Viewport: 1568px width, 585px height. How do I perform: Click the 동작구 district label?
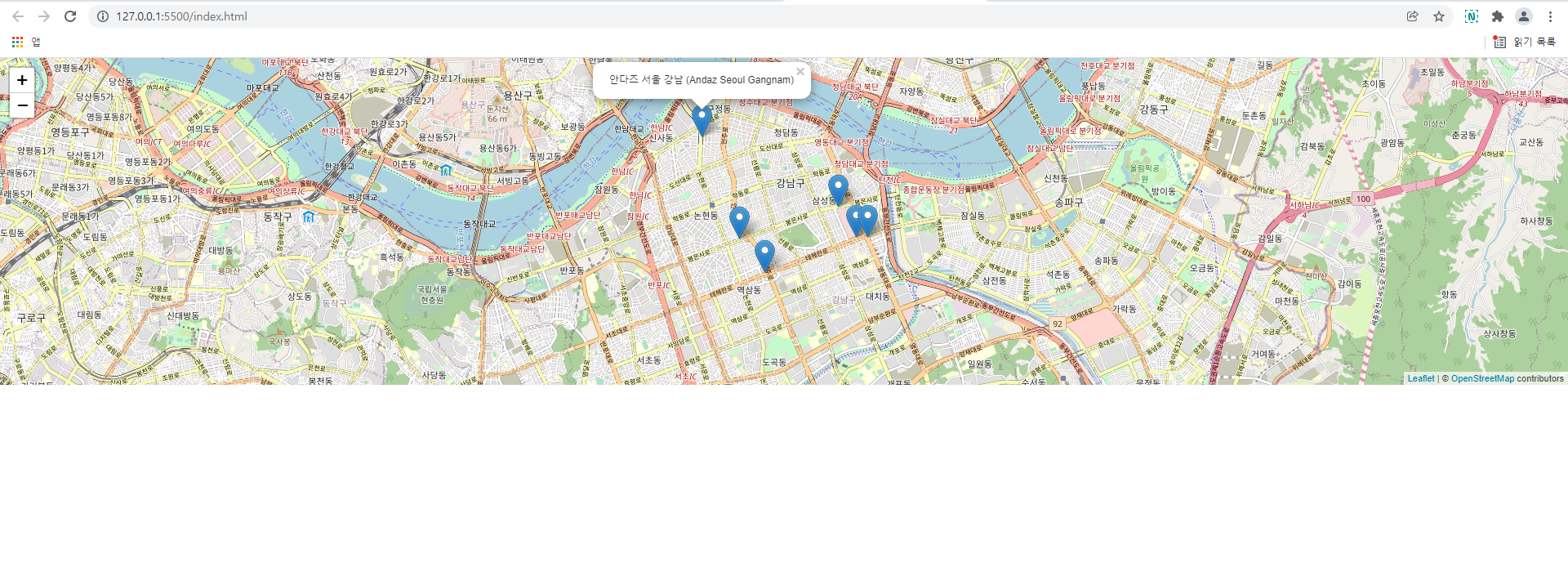pyautogui.click(x=278, y=217)
